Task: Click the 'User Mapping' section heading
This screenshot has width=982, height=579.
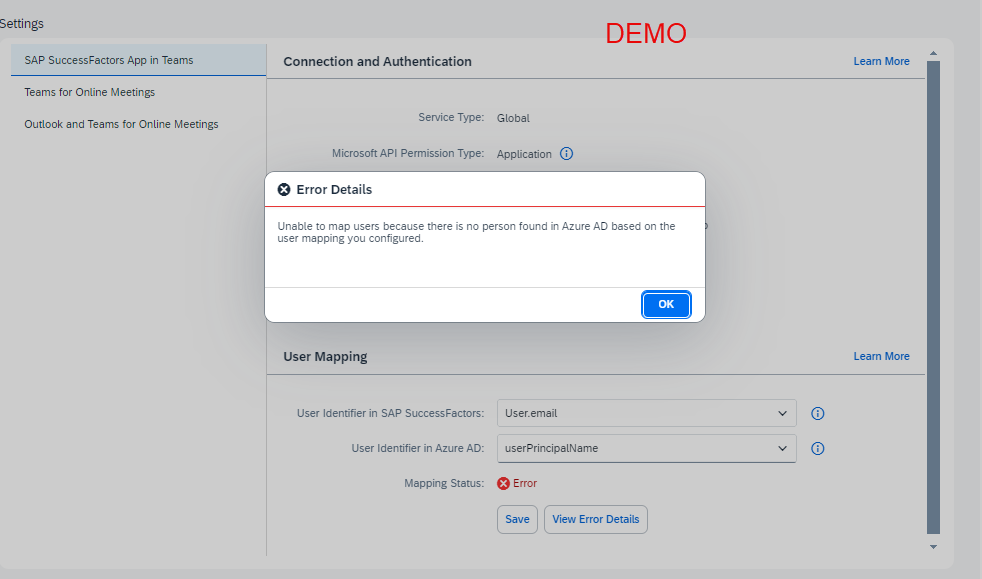Action: coord(325,357)
